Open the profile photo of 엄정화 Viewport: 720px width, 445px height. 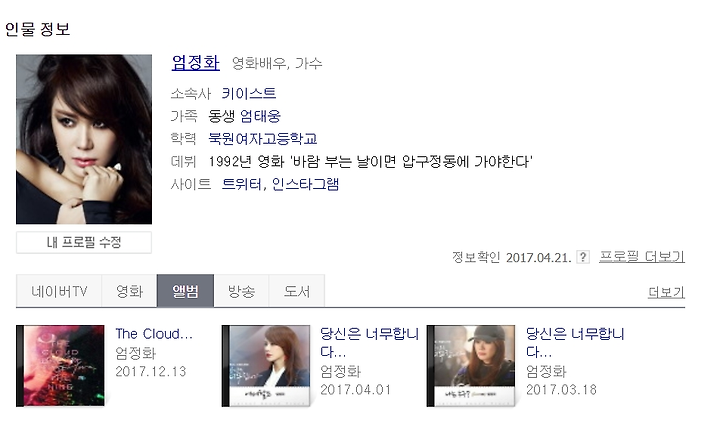point(84,139)
